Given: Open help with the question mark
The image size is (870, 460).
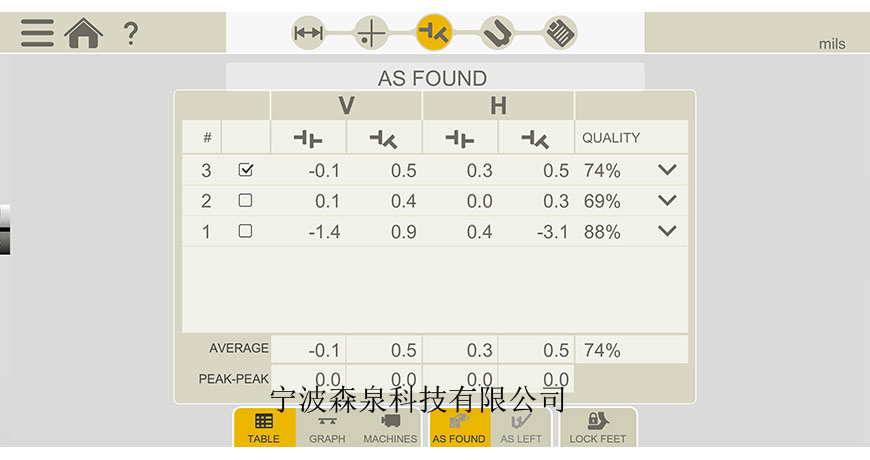Looking at the screenshot, I should click(130, 33).
